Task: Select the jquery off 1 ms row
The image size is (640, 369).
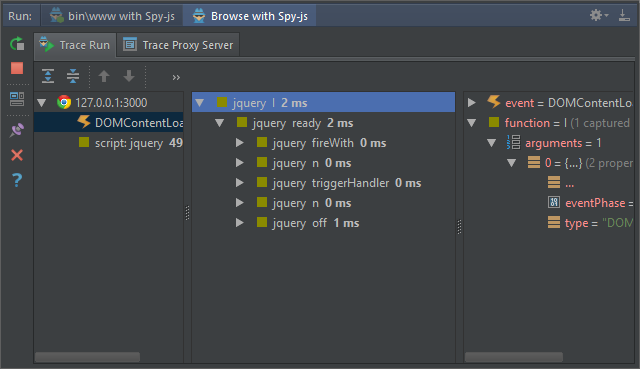Action: [323, 222]
